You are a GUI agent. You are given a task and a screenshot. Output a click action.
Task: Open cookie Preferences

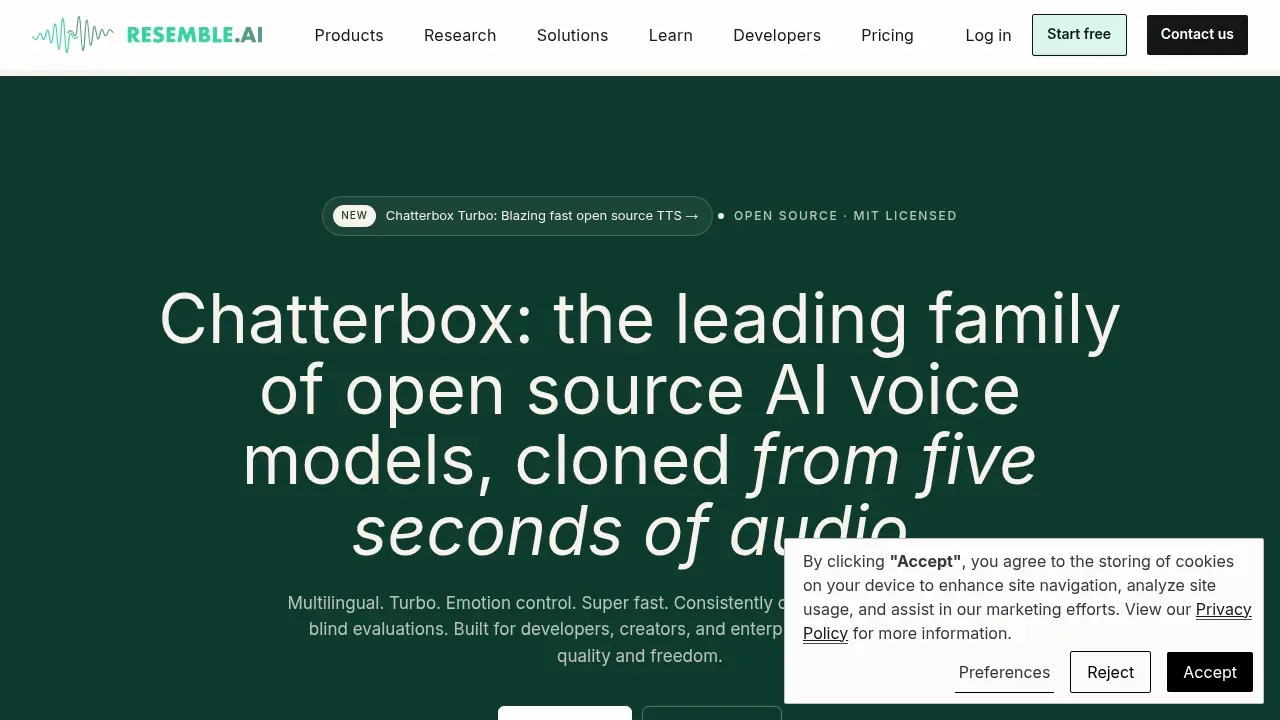point(1004,672)
